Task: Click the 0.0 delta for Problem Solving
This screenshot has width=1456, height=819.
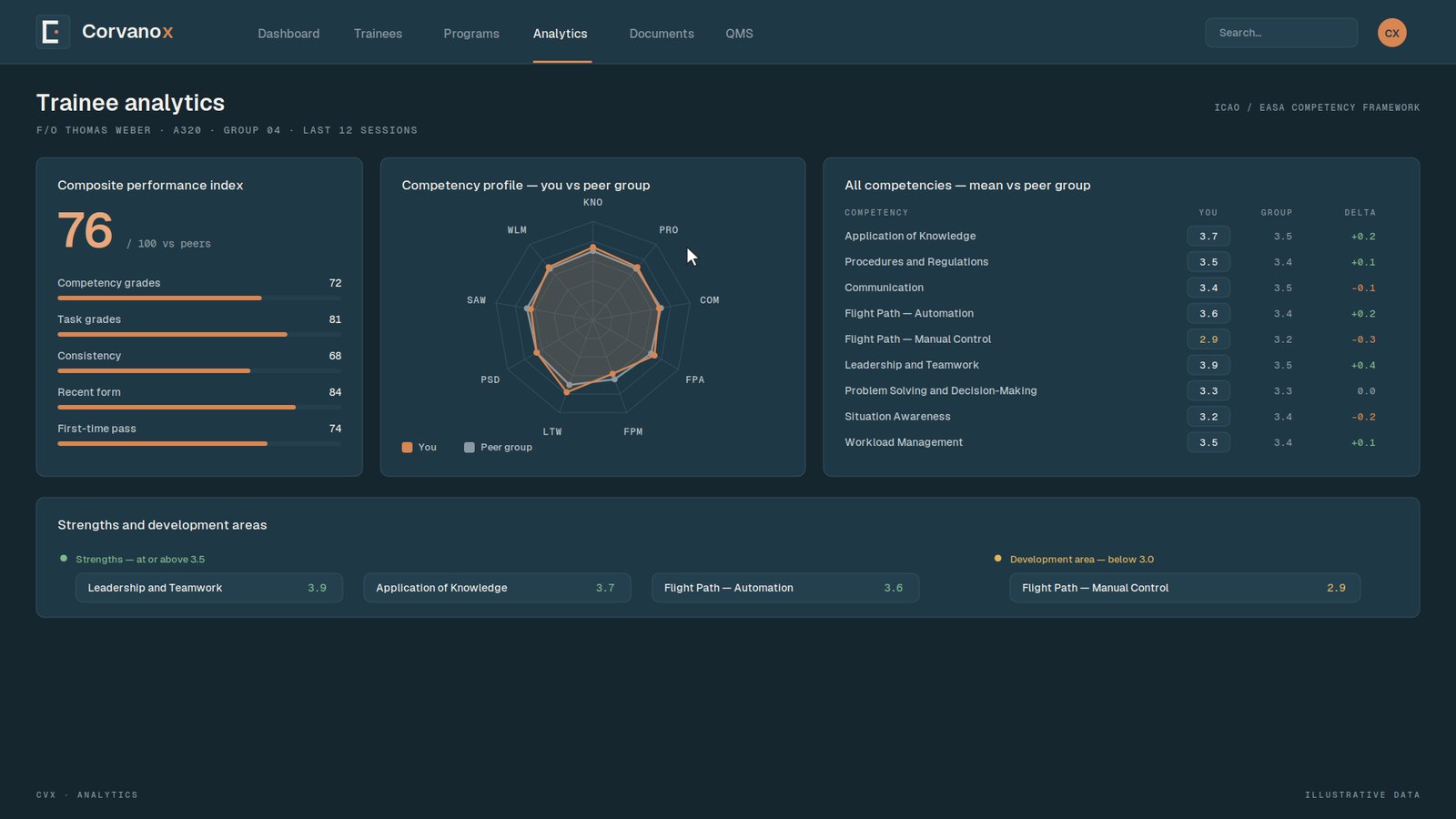Action: pyautogui.click(x=1367, y=391)
